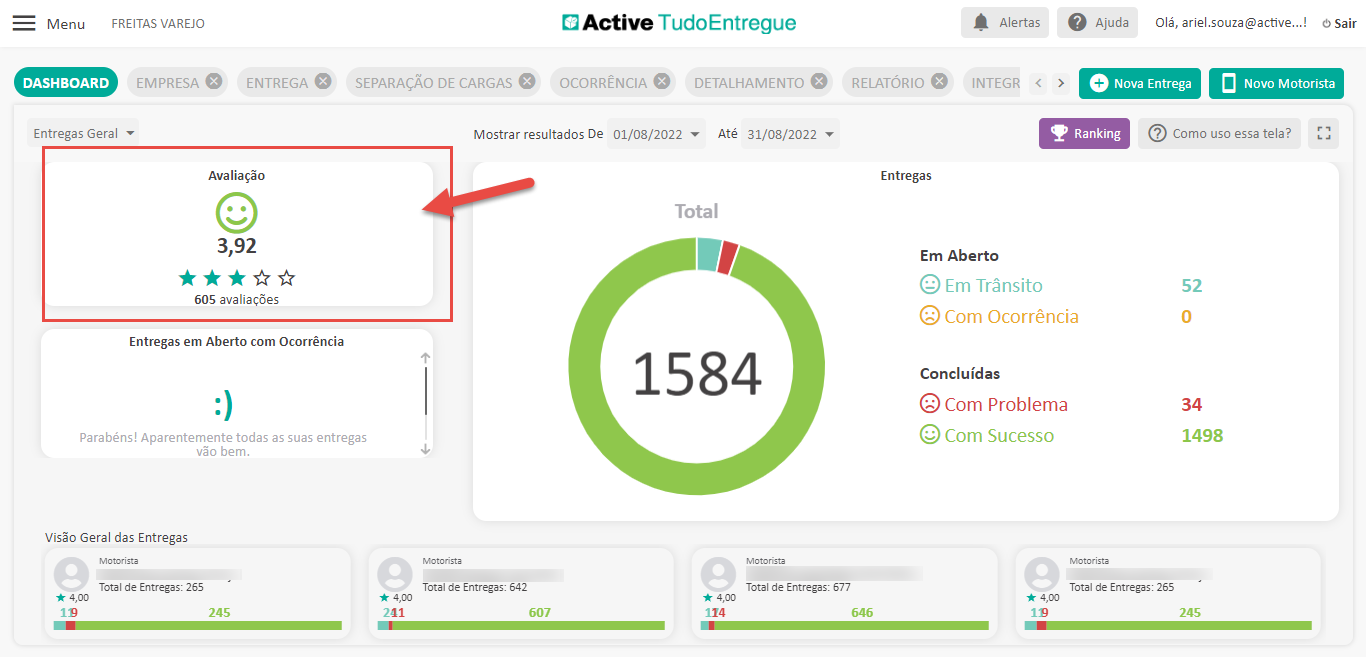Image resolution: width=1366 pixels, height=657 pixels.
Task: Close the EMPRESA tab
Action: (x=214, y=82)
